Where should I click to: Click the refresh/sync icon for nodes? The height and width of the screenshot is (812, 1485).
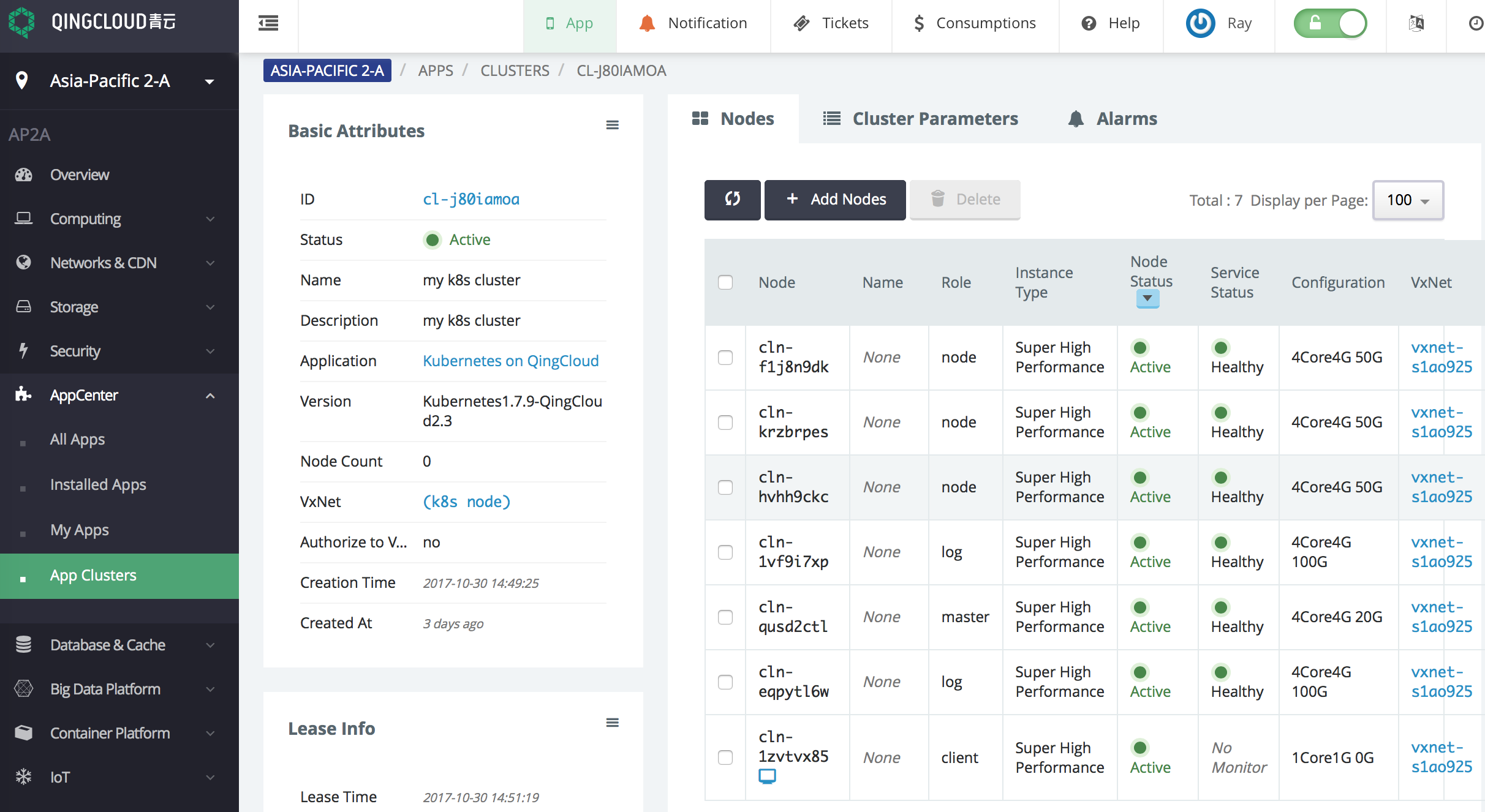tap(733, 199)
